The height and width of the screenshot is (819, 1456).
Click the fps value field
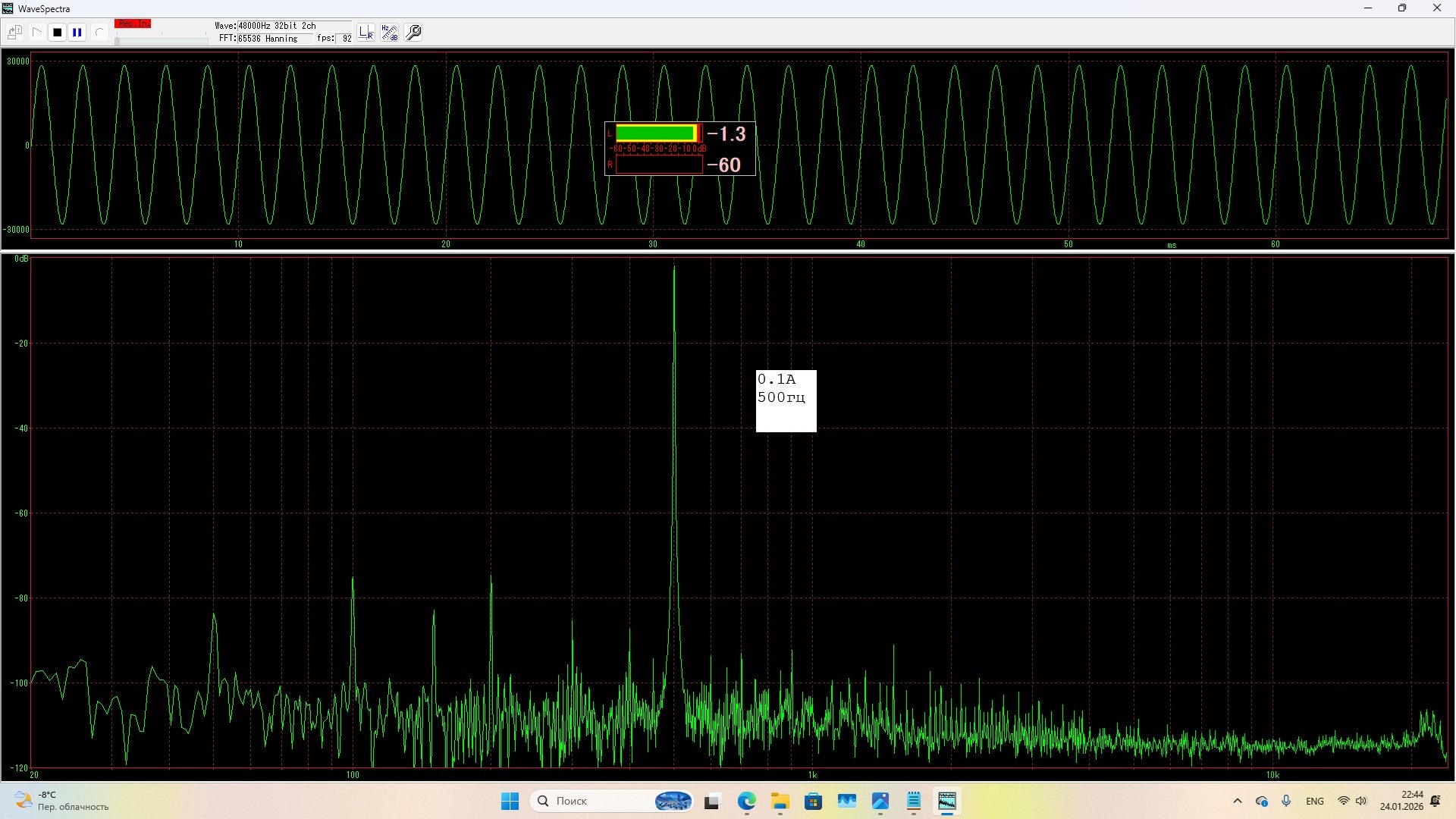346,39
